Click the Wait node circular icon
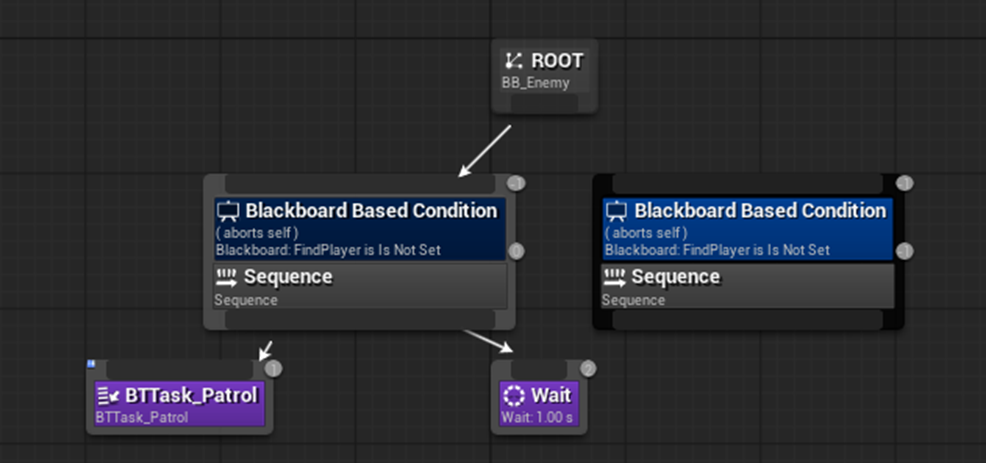Viewport: 986px width, 463px height. pyautogui.click(x=514, y=395)
